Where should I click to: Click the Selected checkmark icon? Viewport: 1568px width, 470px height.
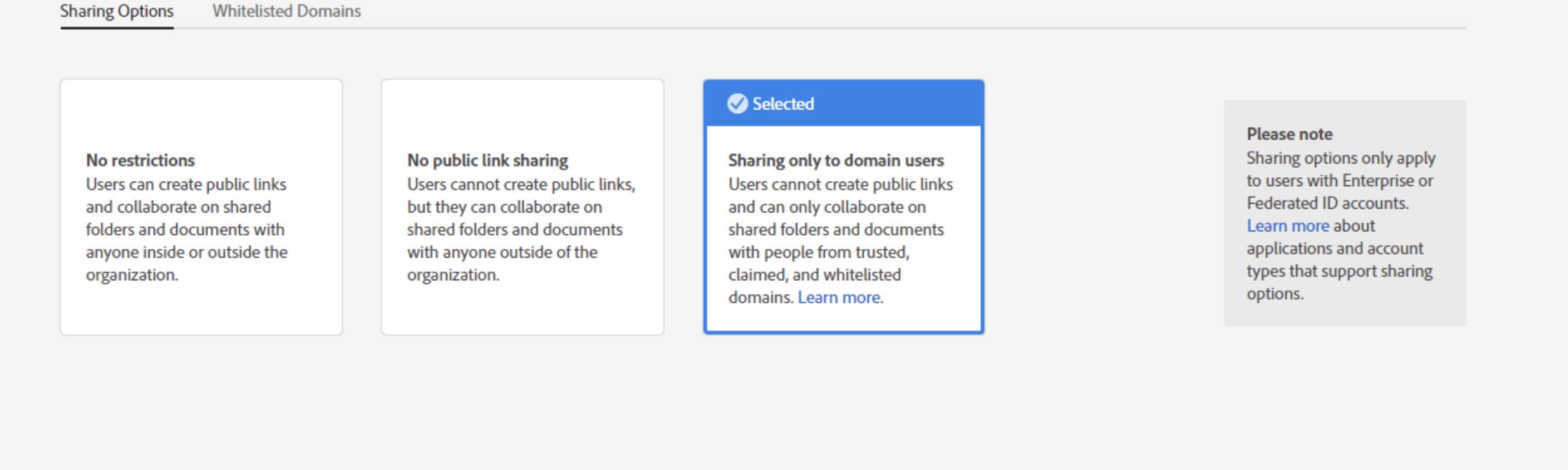pyautogui.click(x=737, y=104)
